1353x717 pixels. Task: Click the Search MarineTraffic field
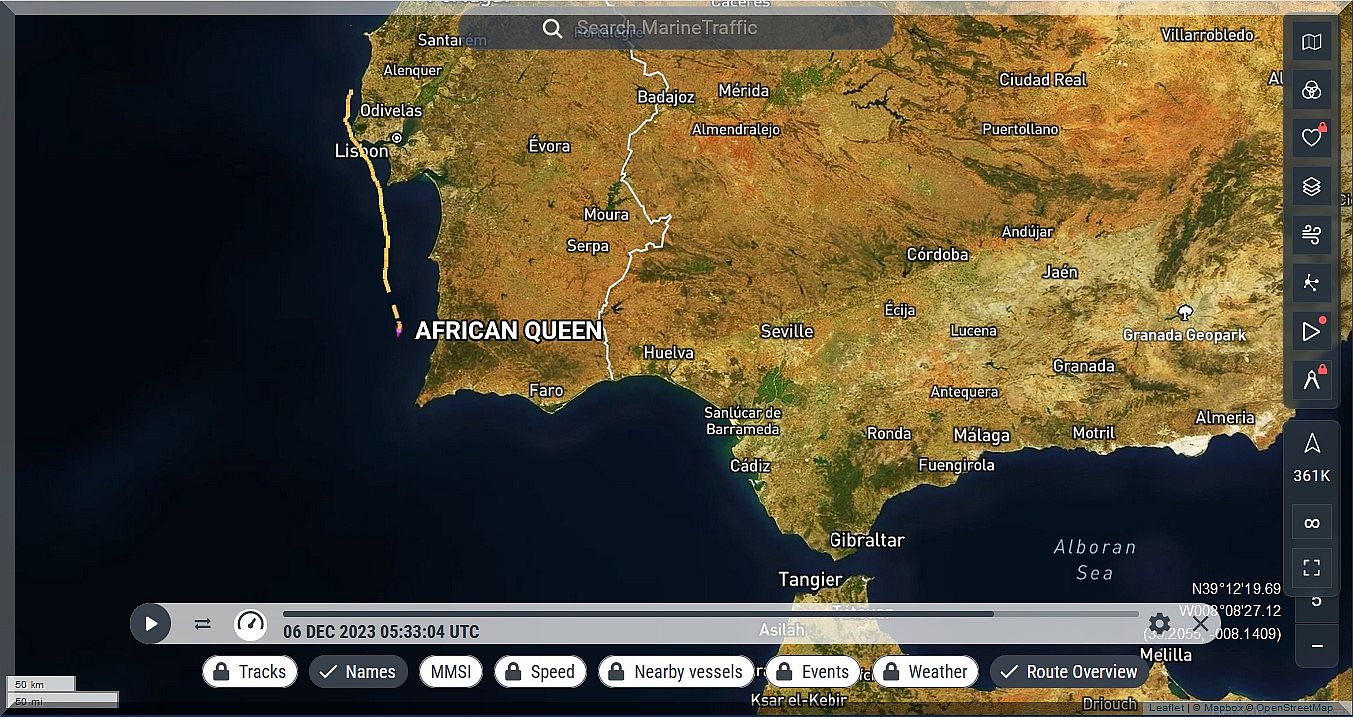coord(676,28)
